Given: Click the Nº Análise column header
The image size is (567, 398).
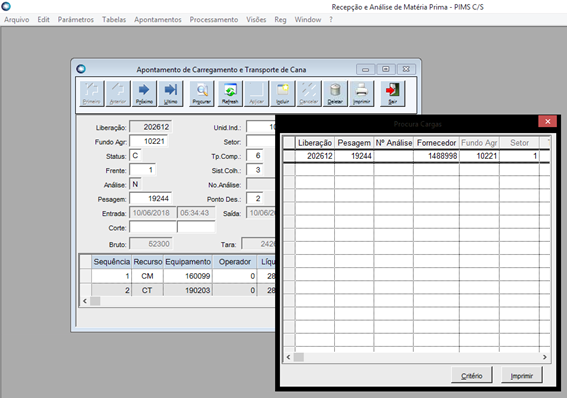Looking at the screenshot, I should point(394,143).
